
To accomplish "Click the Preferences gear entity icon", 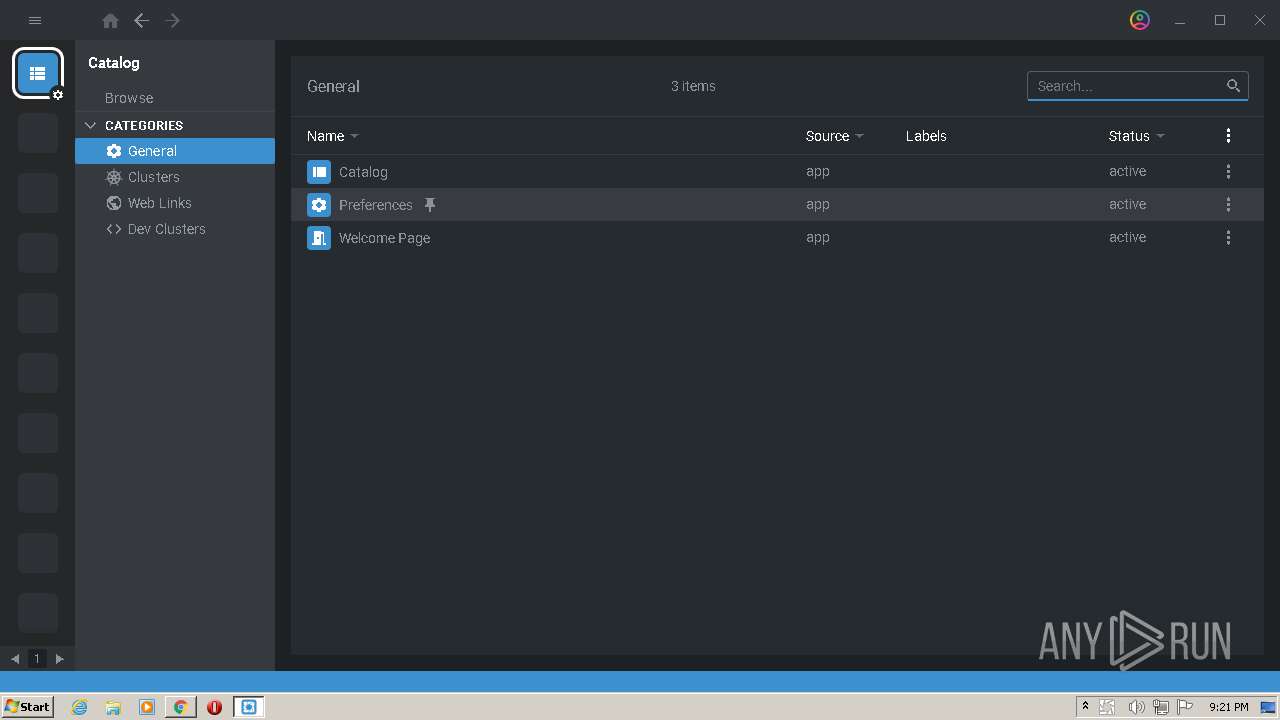I will point(319,205).
